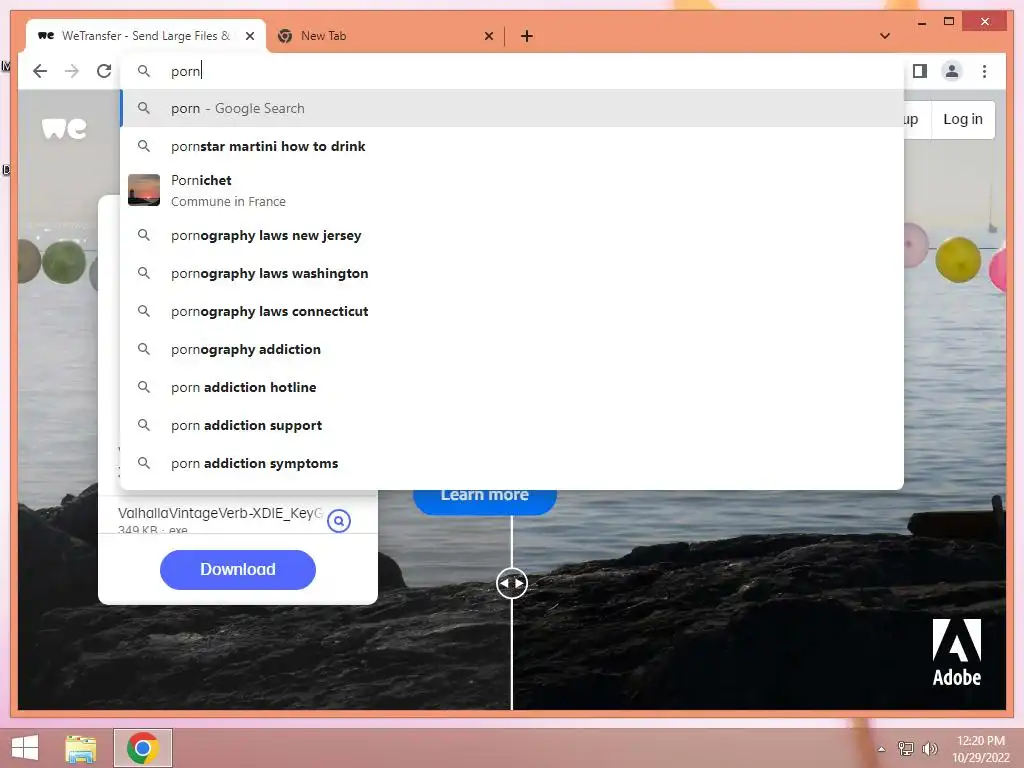This screenshot has height=768, width=1024.
Task: Click the WeTransfer logo
Action: [64, 128]
